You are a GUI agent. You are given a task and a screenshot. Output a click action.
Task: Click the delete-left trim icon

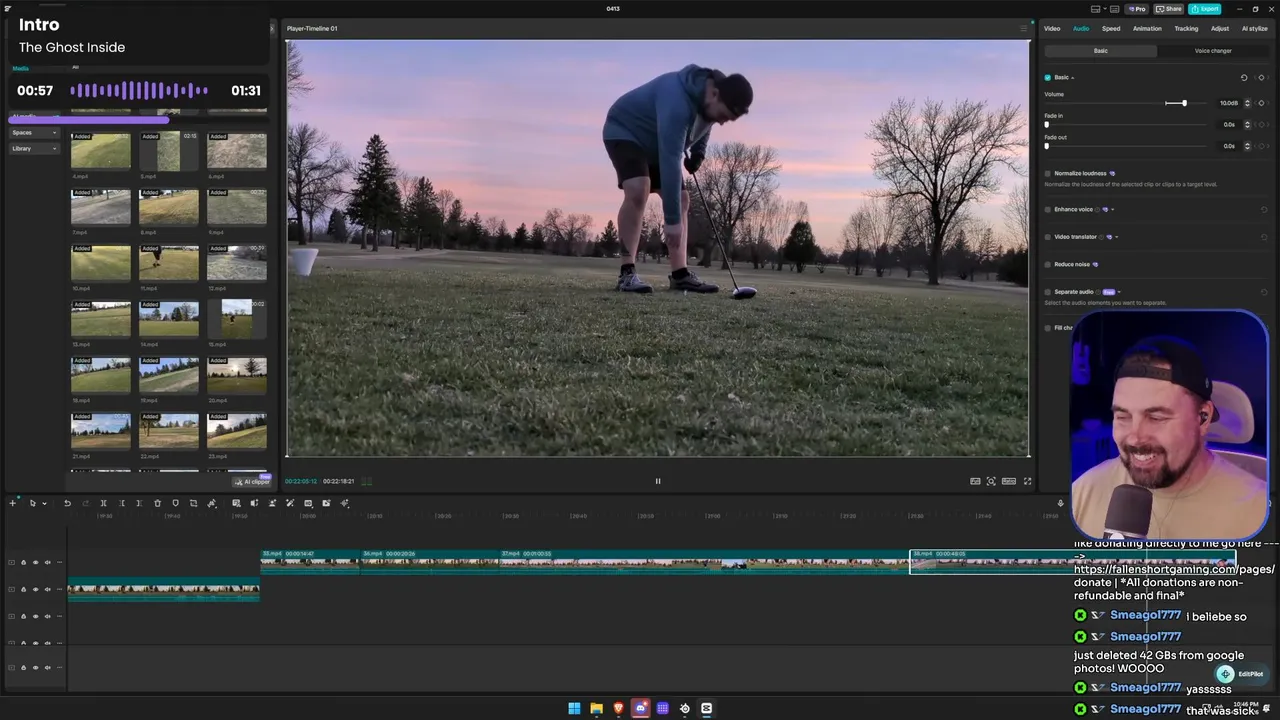[x=122, y=503]
